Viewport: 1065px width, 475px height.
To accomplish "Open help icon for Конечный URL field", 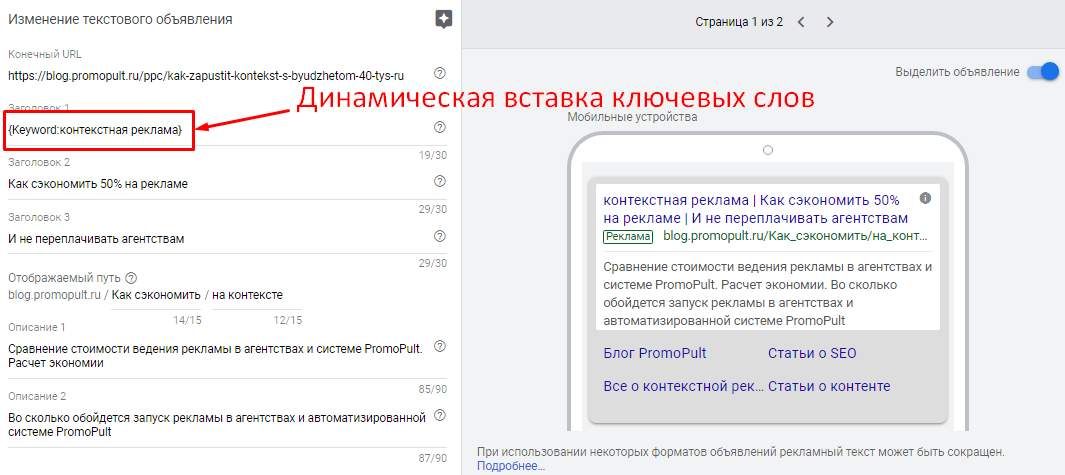I will pos(439,73).
